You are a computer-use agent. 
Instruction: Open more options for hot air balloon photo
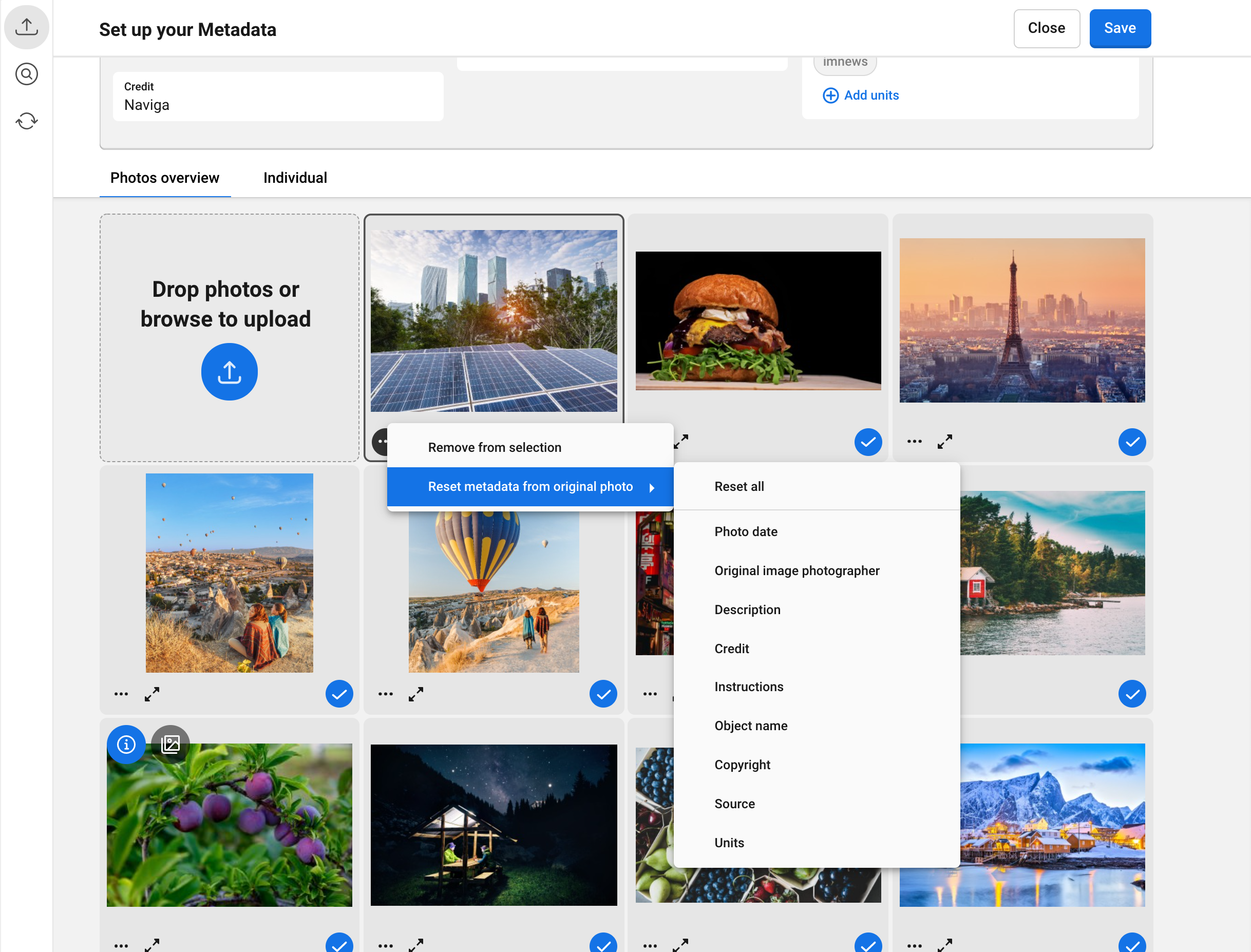click(x=385, y=694)
